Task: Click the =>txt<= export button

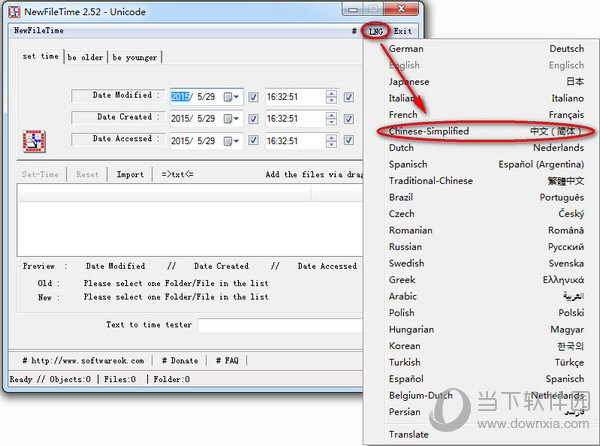Action: 177,174
